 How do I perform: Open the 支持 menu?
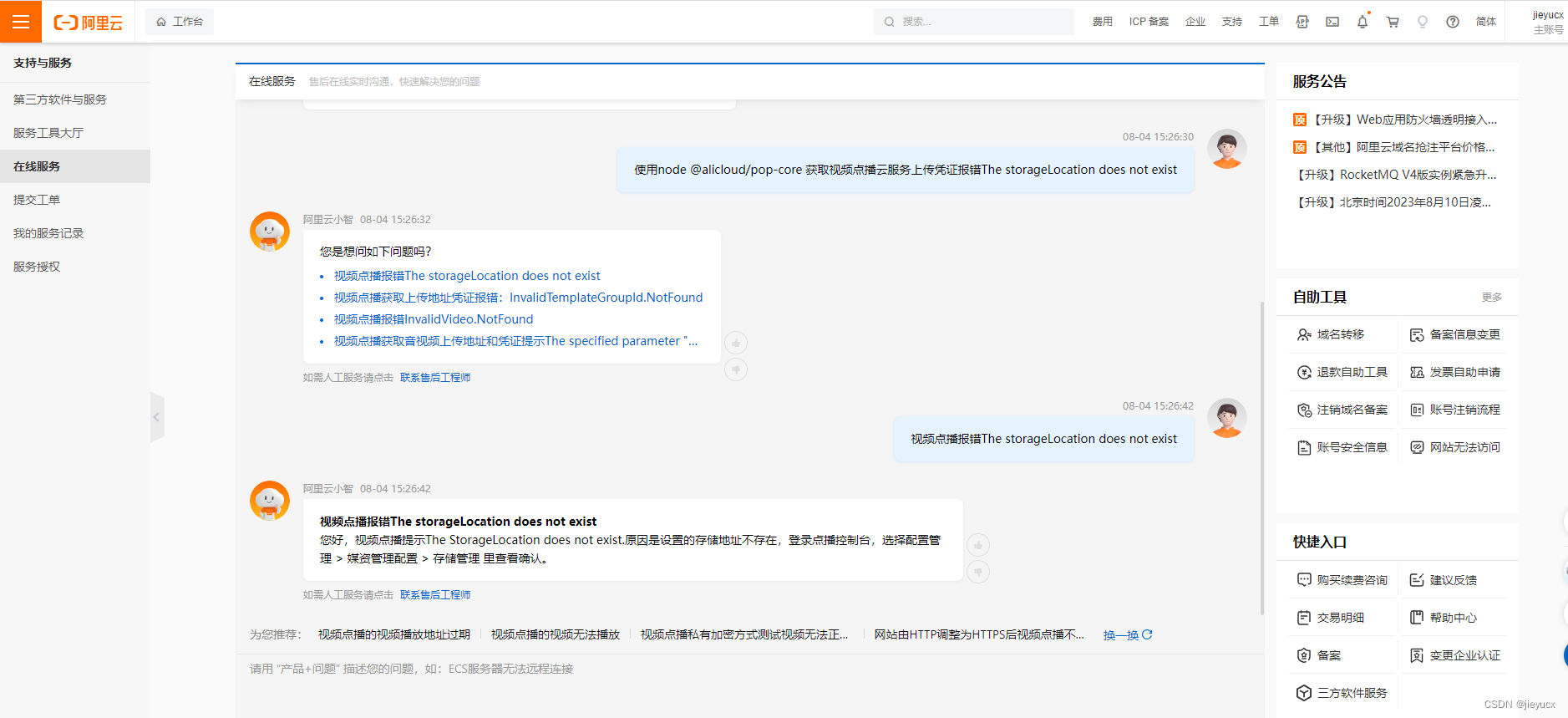(x=1232, y=22)
